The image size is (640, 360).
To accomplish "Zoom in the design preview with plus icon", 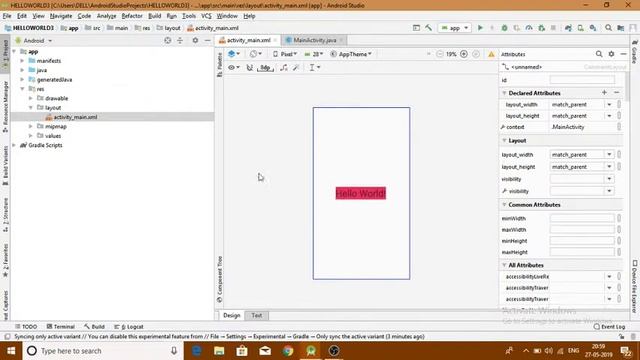I will click(x=464, y=54).
